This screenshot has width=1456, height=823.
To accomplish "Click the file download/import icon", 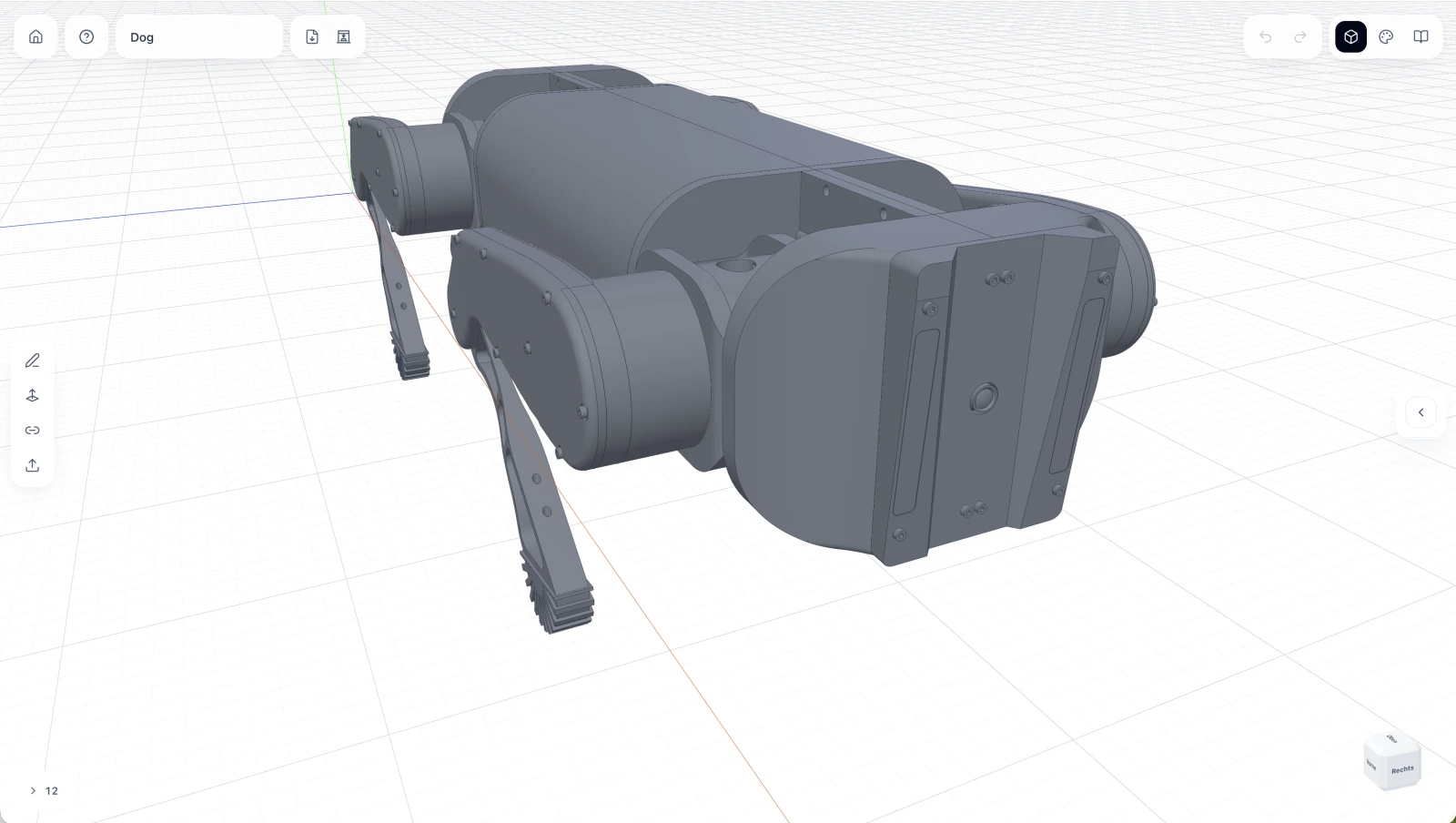I will click(312, 36).
